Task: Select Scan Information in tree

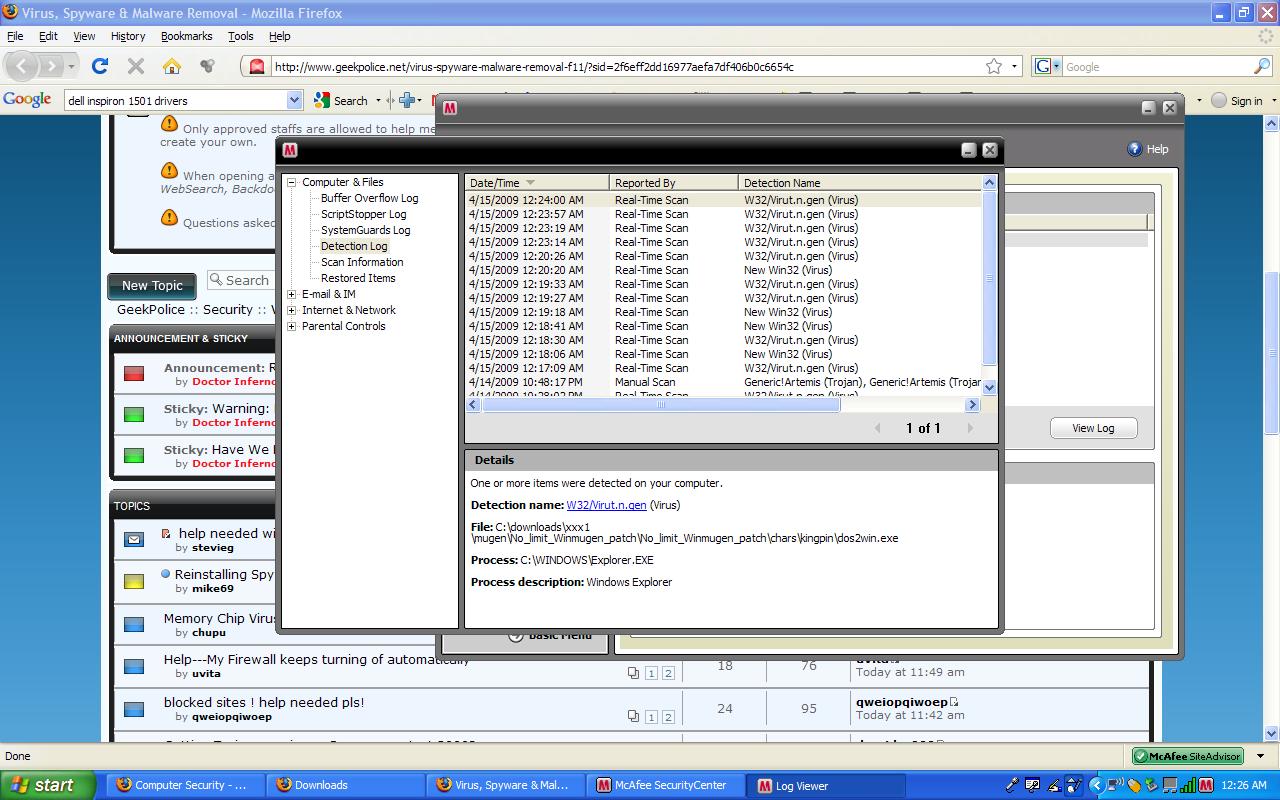Action: 362,262
